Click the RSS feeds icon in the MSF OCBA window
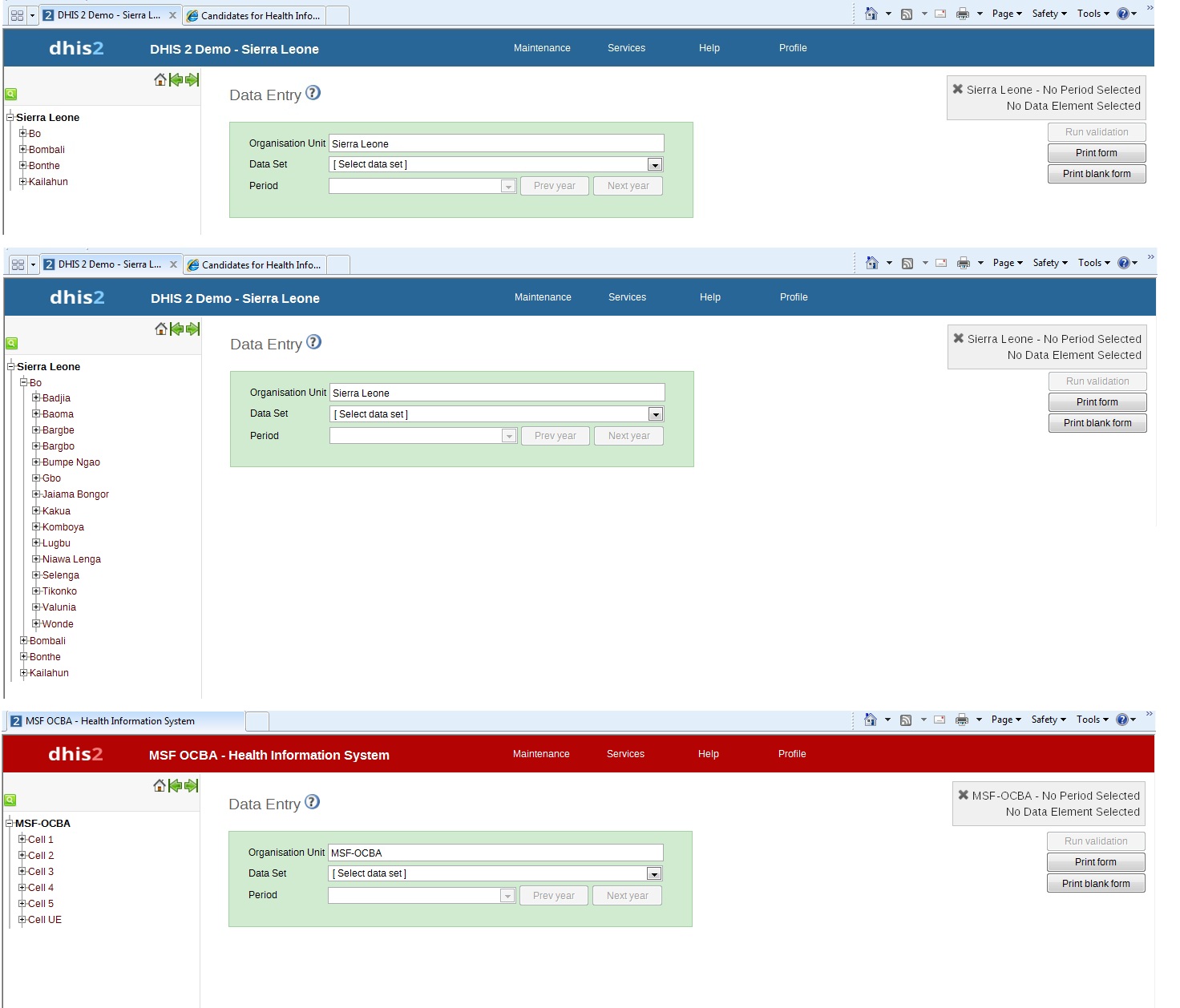The height and width of the screenshot is (1008, 1180). (x=906, y=720)
